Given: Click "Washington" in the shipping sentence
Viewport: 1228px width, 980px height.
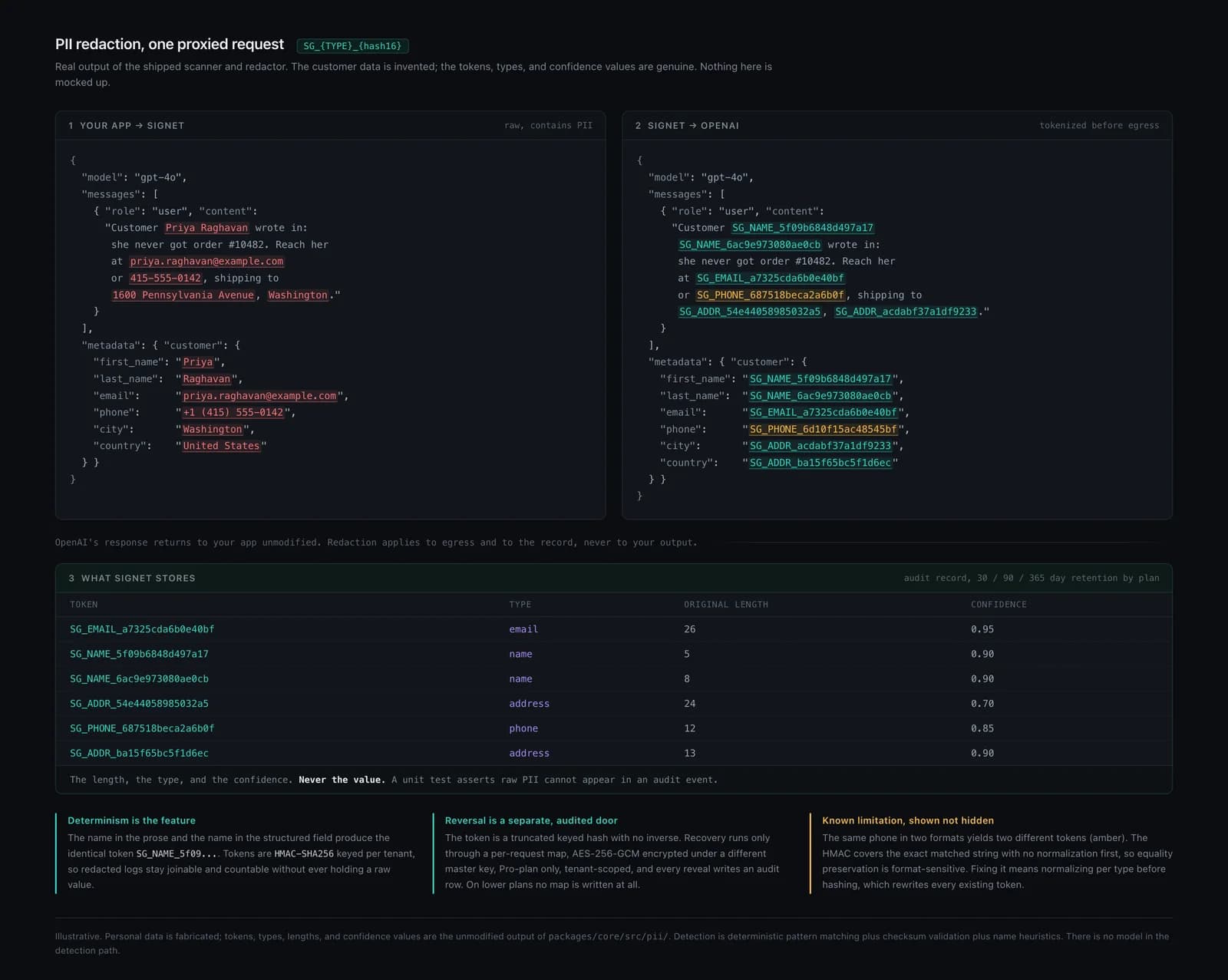Looking at the screenshot, I should point(298,295).
